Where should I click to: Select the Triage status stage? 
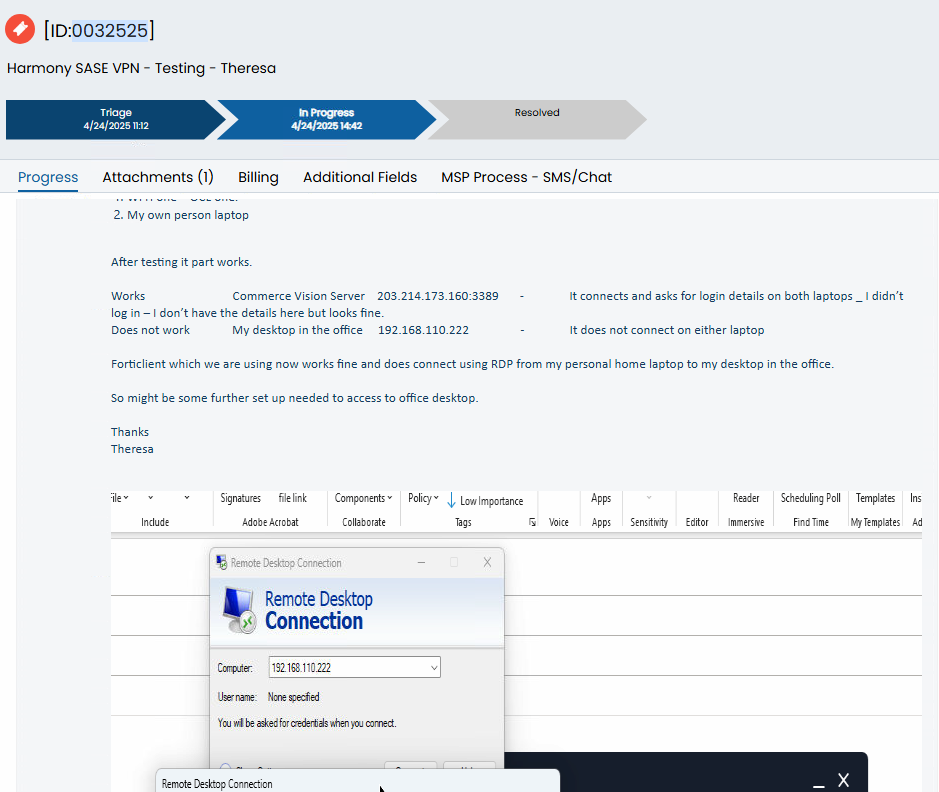coord(114,119)
